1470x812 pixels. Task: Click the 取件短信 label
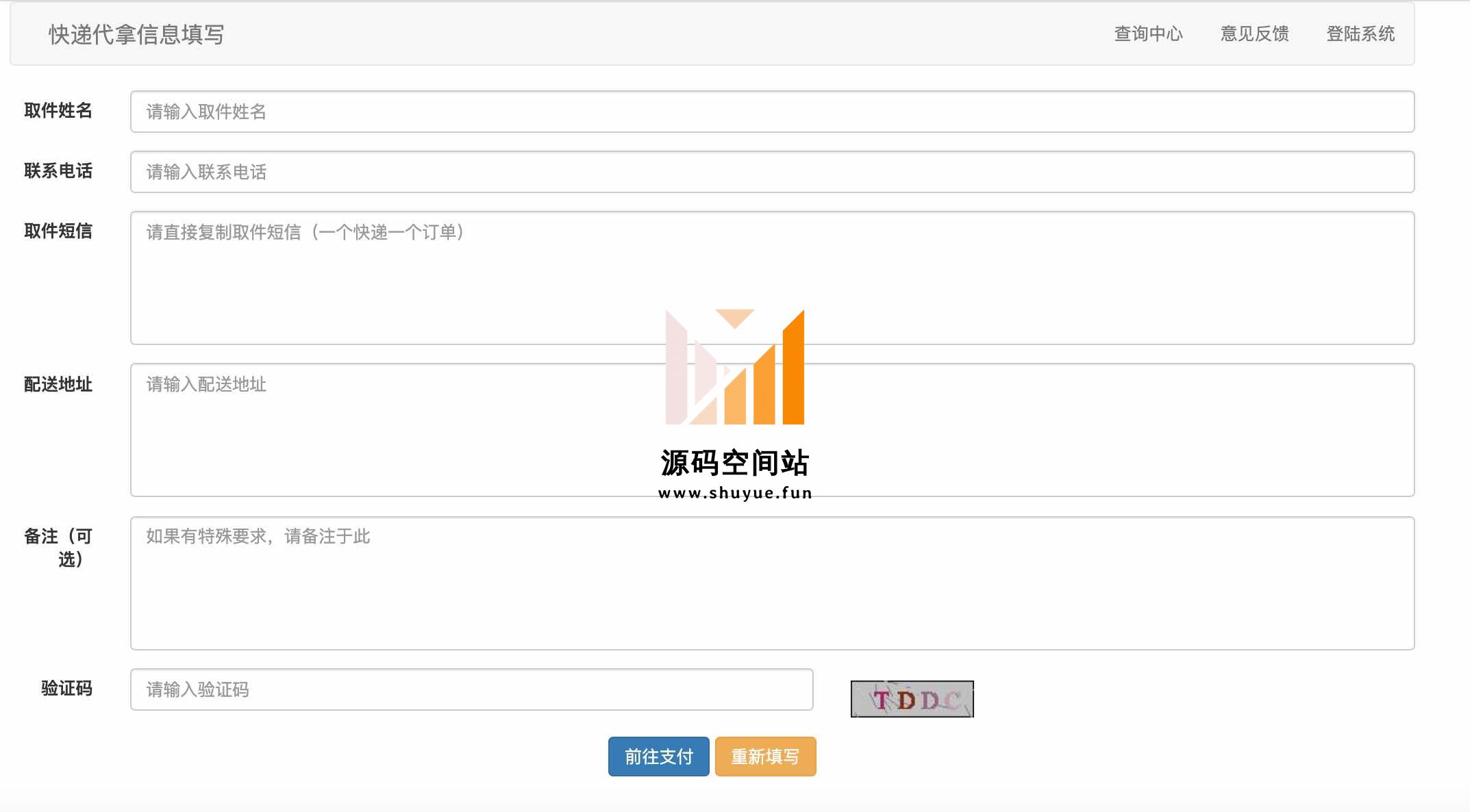[58, 231]
